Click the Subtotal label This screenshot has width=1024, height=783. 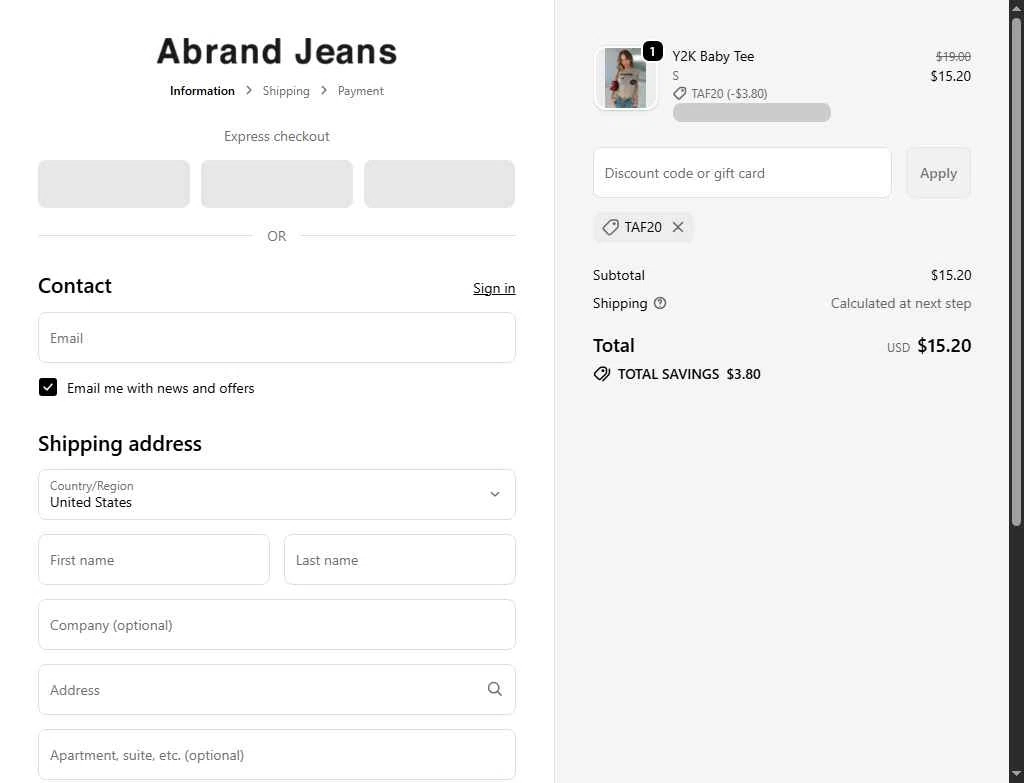click(618, 275)
